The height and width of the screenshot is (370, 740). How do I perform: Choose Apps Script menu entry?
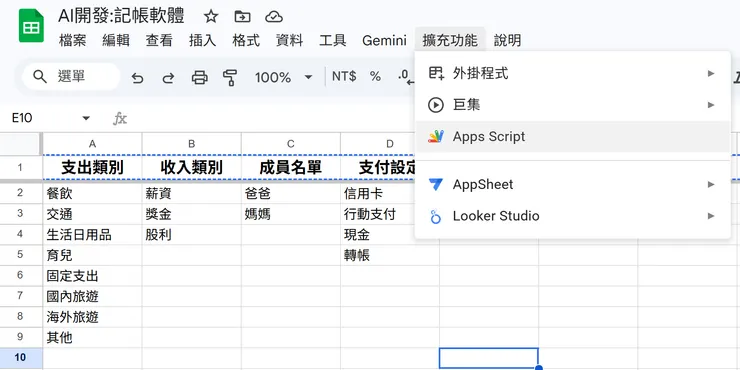click(x=572, y=136)
